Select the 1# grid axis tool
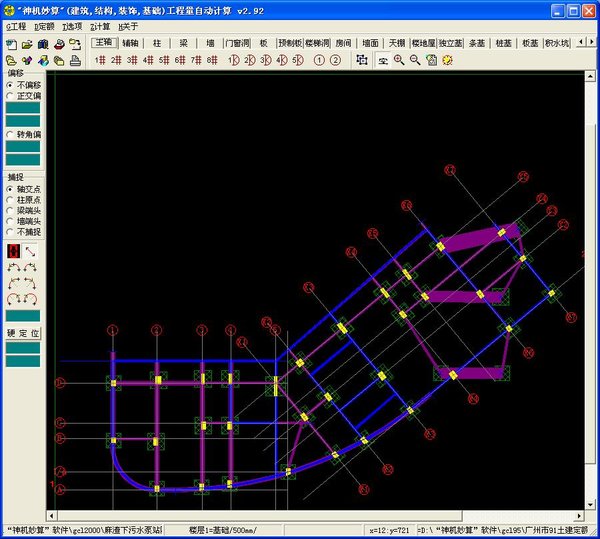This screenshot has width=600, height=539. coord(100,60)
